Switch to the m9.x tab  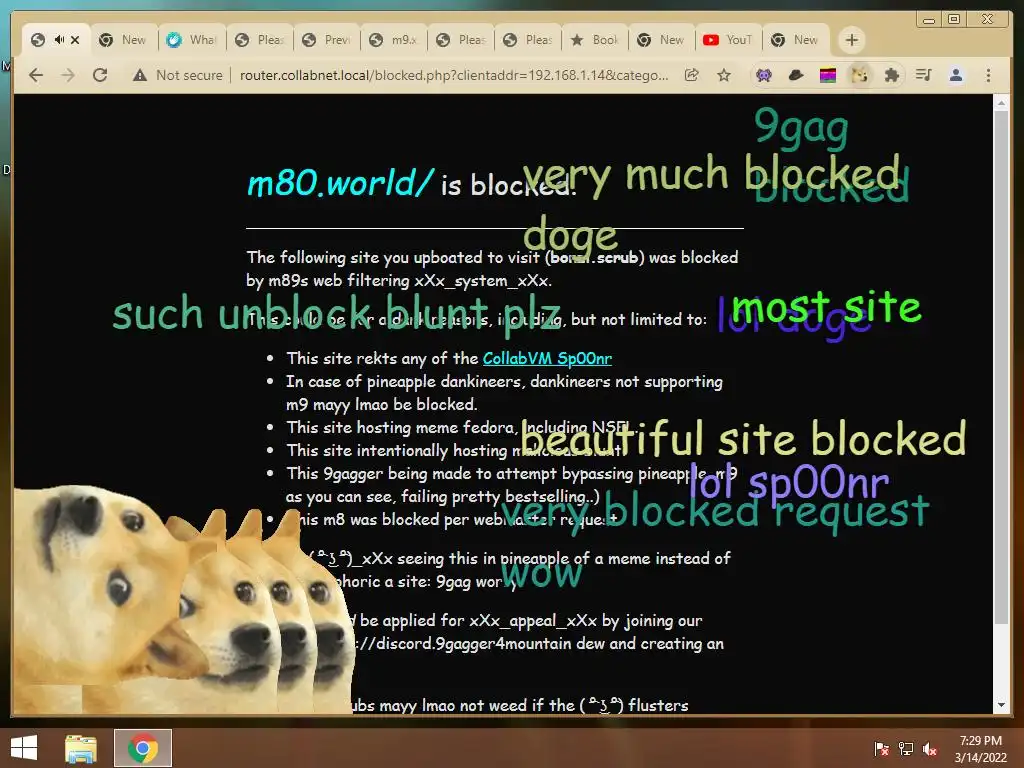(394, 40)
